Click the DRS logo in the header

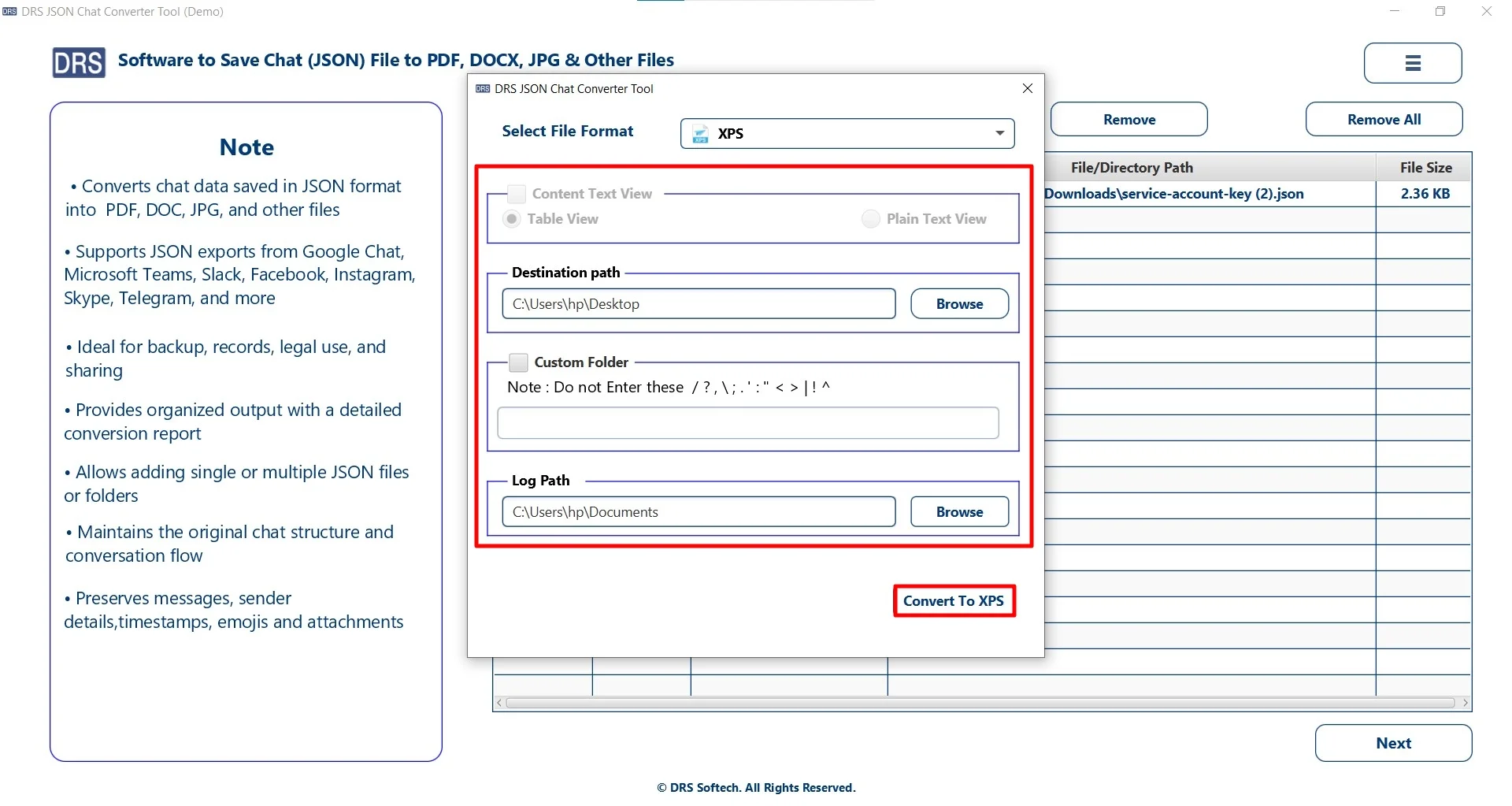tap(78, 62)
